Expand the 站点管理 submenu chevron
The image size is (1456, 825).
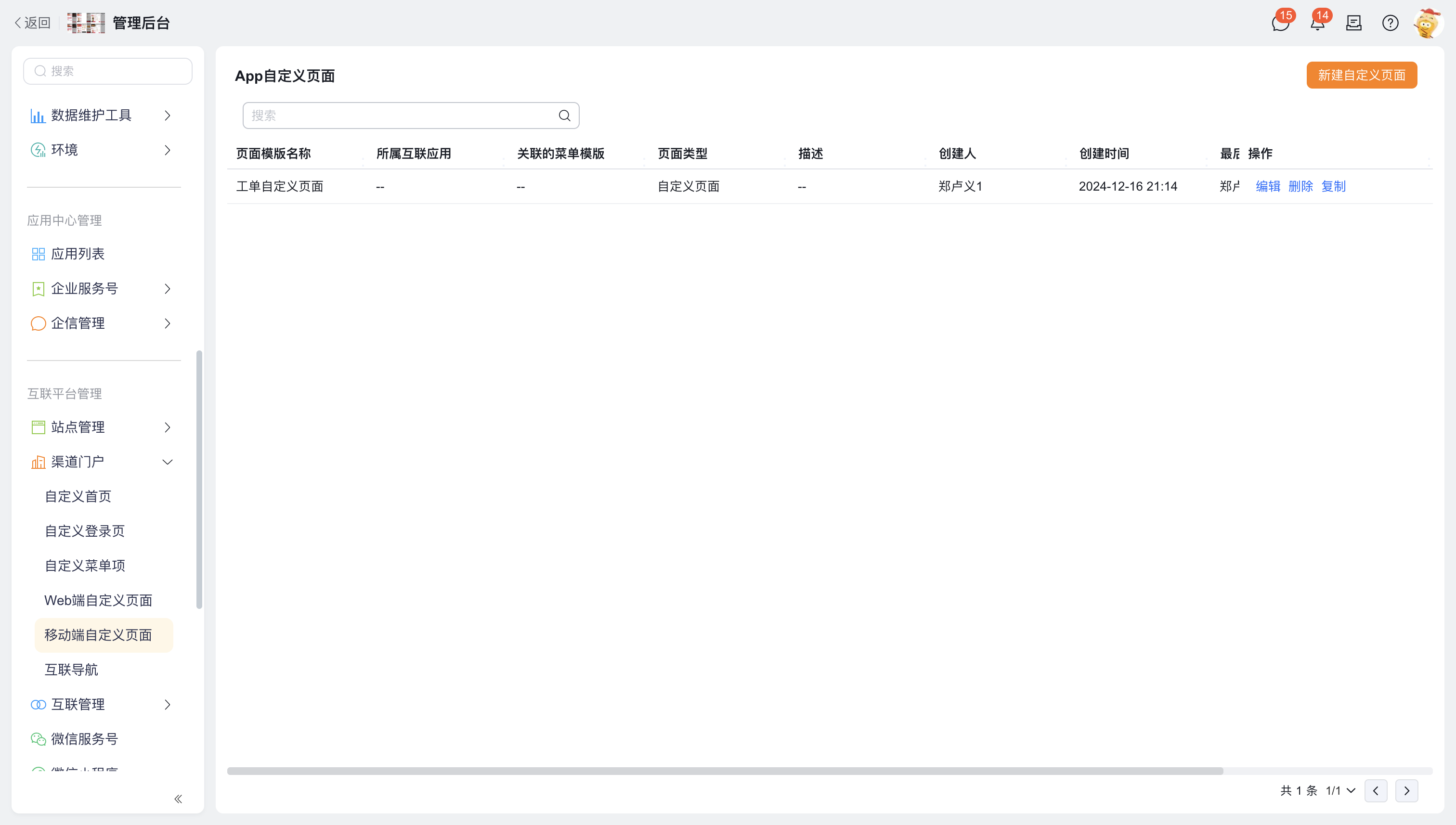click(x=167, y=427)
